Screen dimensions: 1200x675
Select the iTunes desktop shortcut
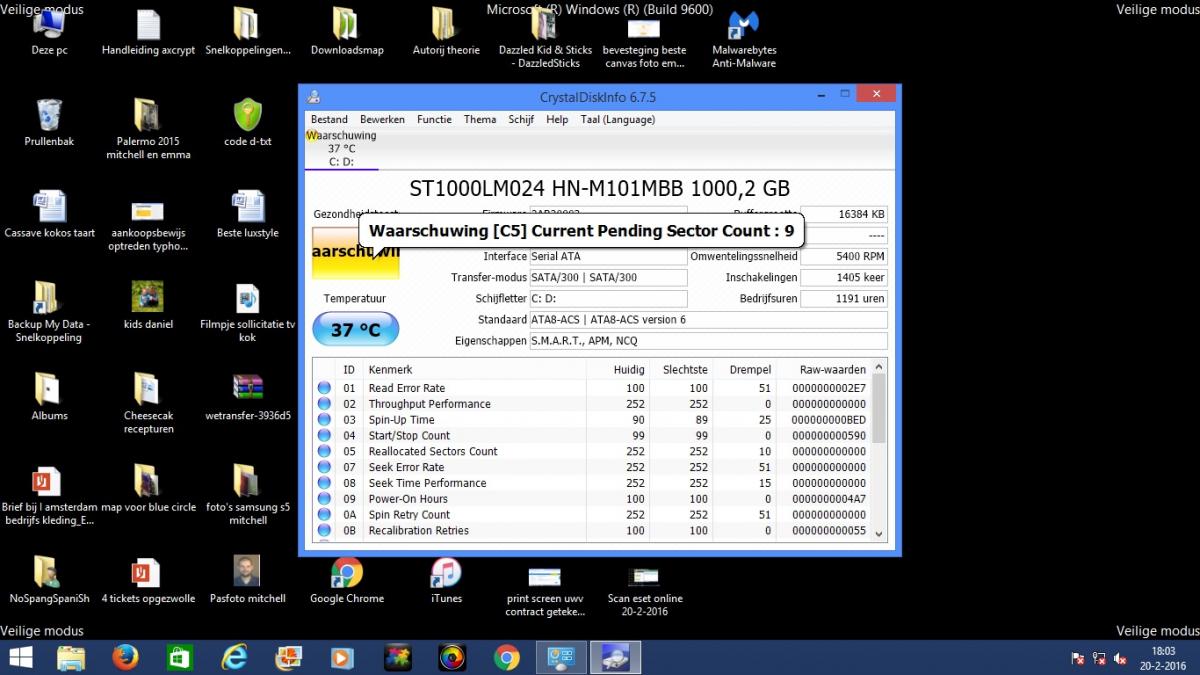(446, 581)
